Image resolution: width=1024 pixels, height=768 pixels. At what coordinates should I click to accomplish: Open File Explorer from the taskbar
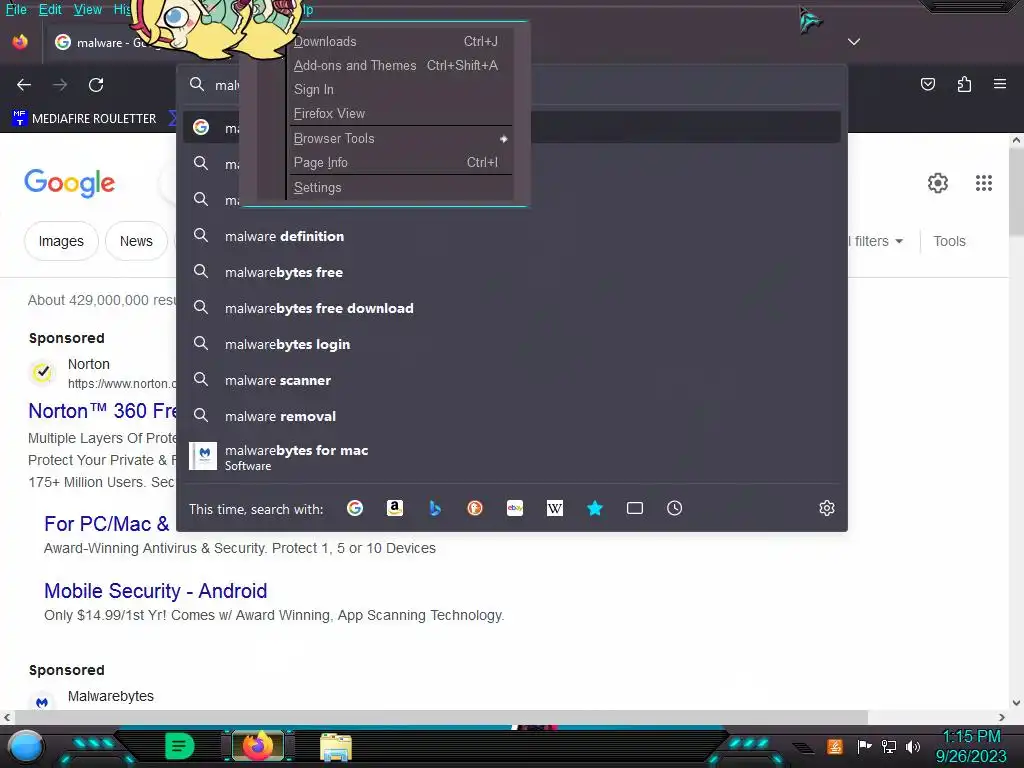tap(336, 747)
